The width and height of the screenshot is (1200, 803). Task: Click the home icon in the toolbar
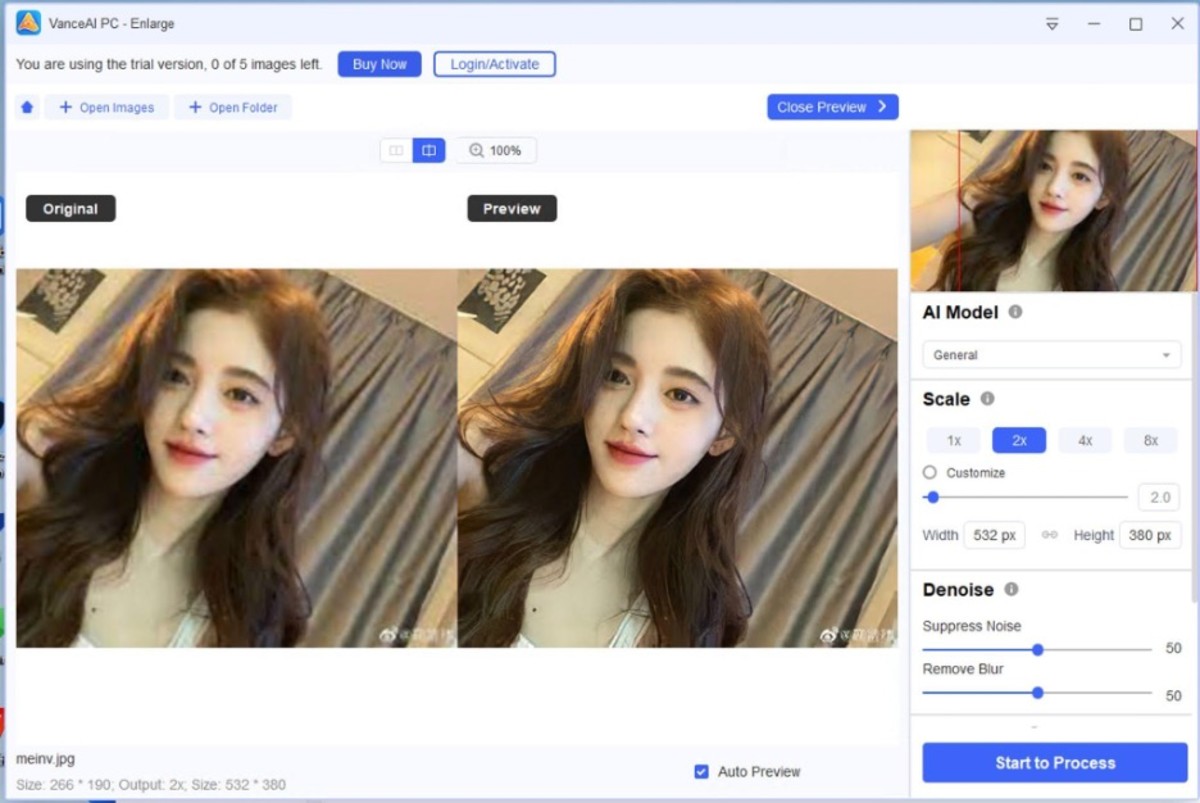point(27,106)
